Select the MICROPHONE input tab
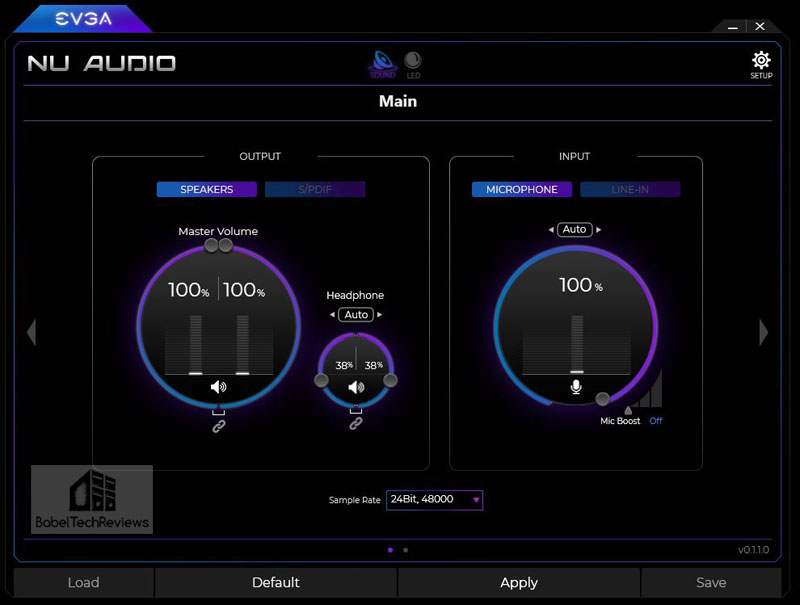Image resolution: width=800 pixels, height=605 pixels. pyautogui.click(x=522, y=189)
